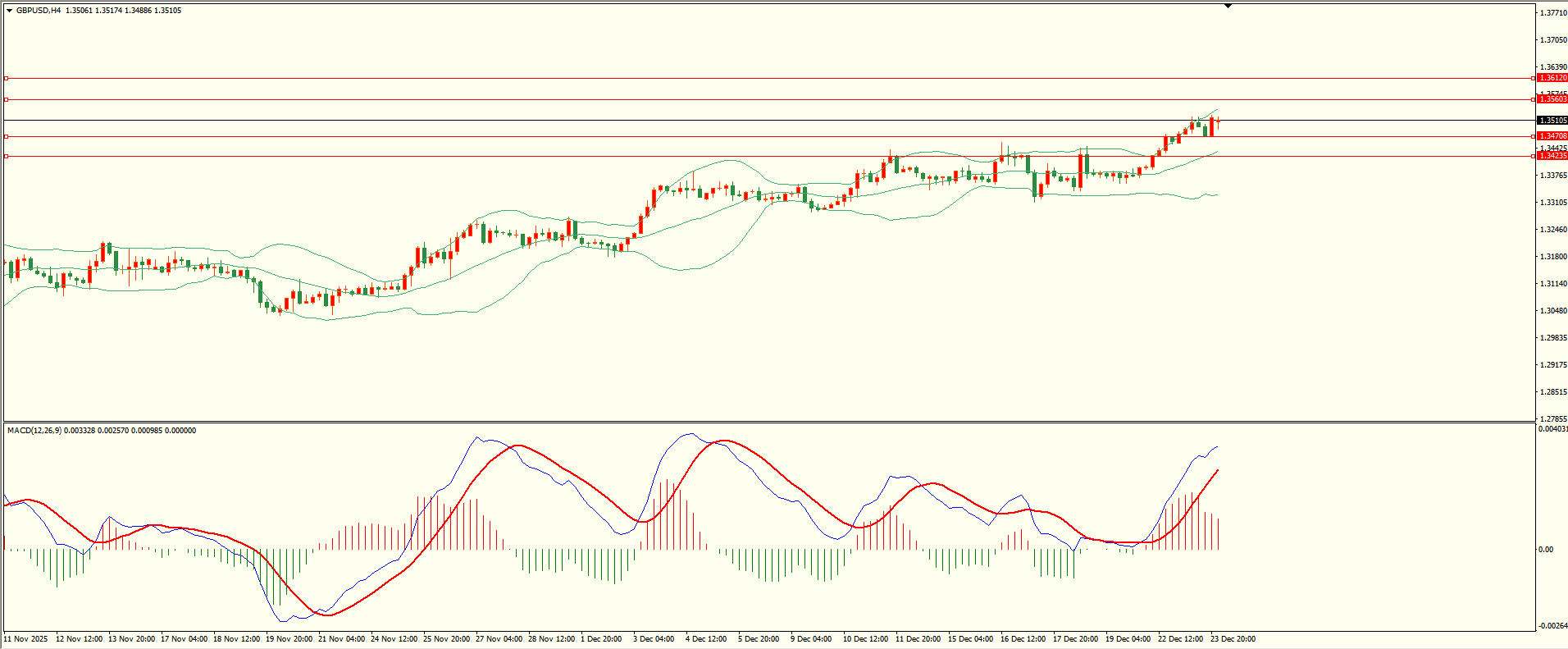Click left handle of the 1.34708 line

tap(7, 136)
